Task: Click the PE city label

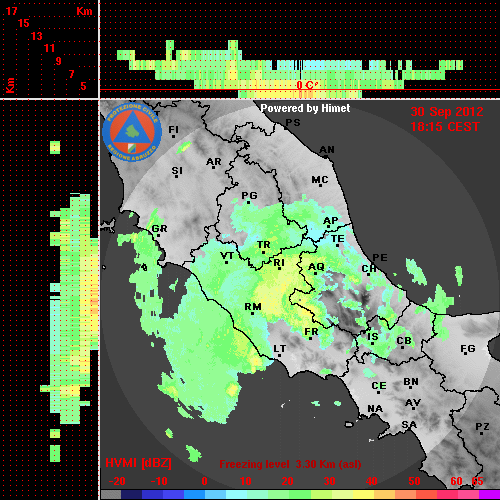Action: [380, 257]
